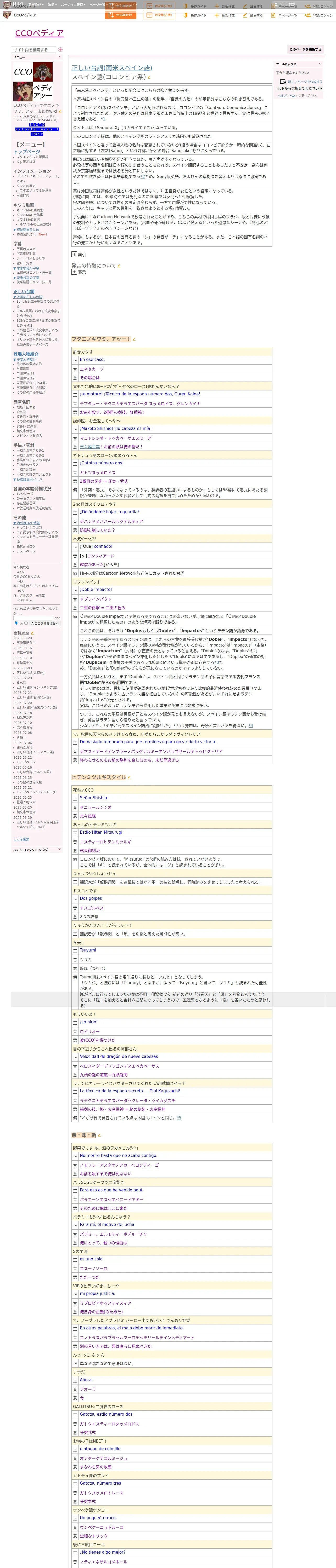This screenshot has width=336, height=1568.
Task: Select the first search mode radio button
Action: click(16, 623)
